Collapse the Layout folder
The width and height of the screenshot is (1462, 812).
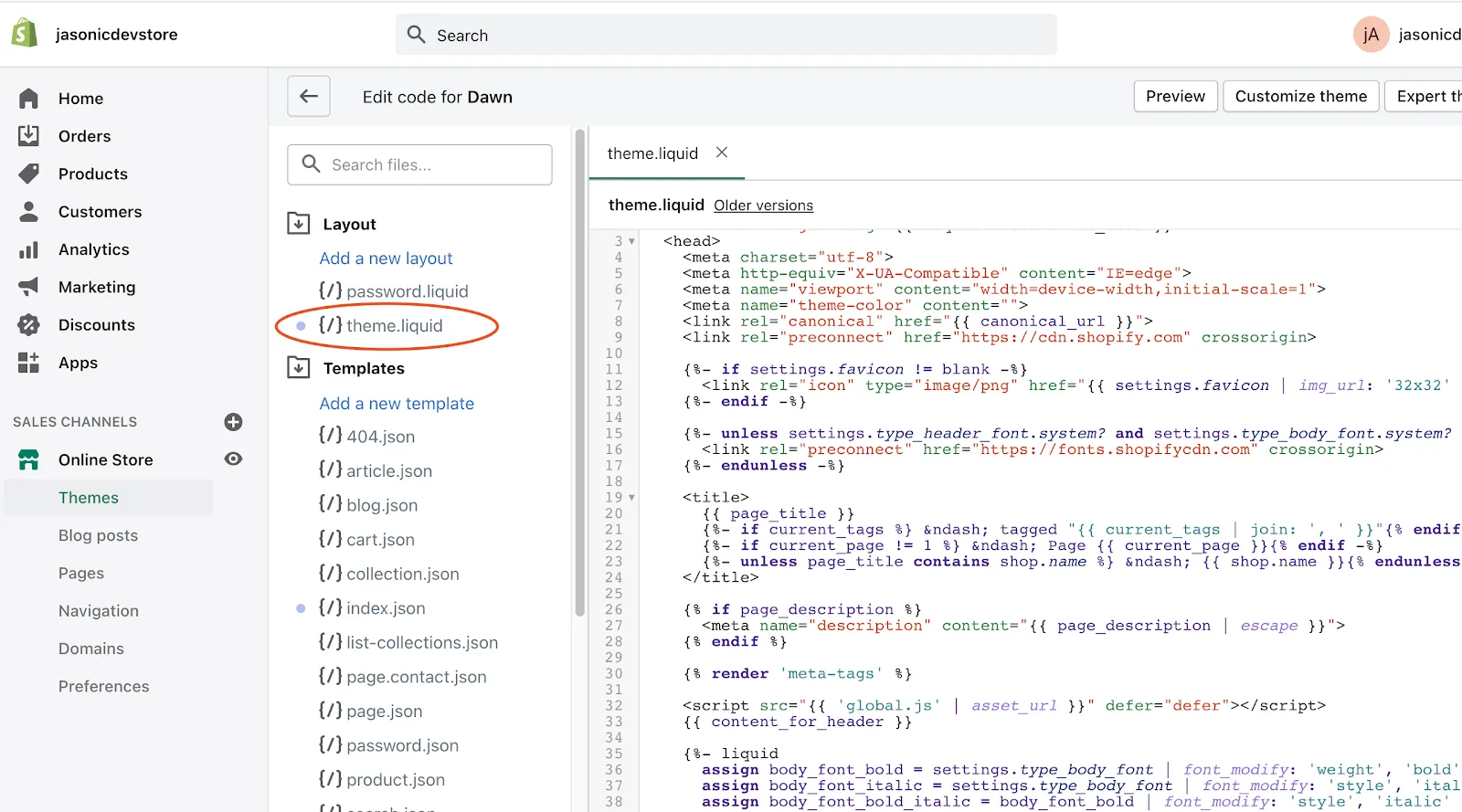(299, 224)
